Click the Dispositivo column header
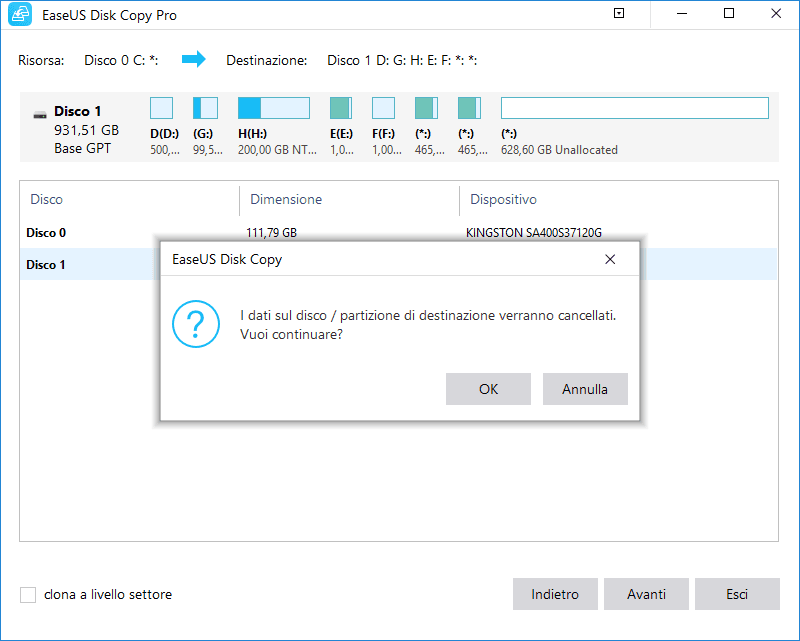800x641 pixels. [503, 199]
